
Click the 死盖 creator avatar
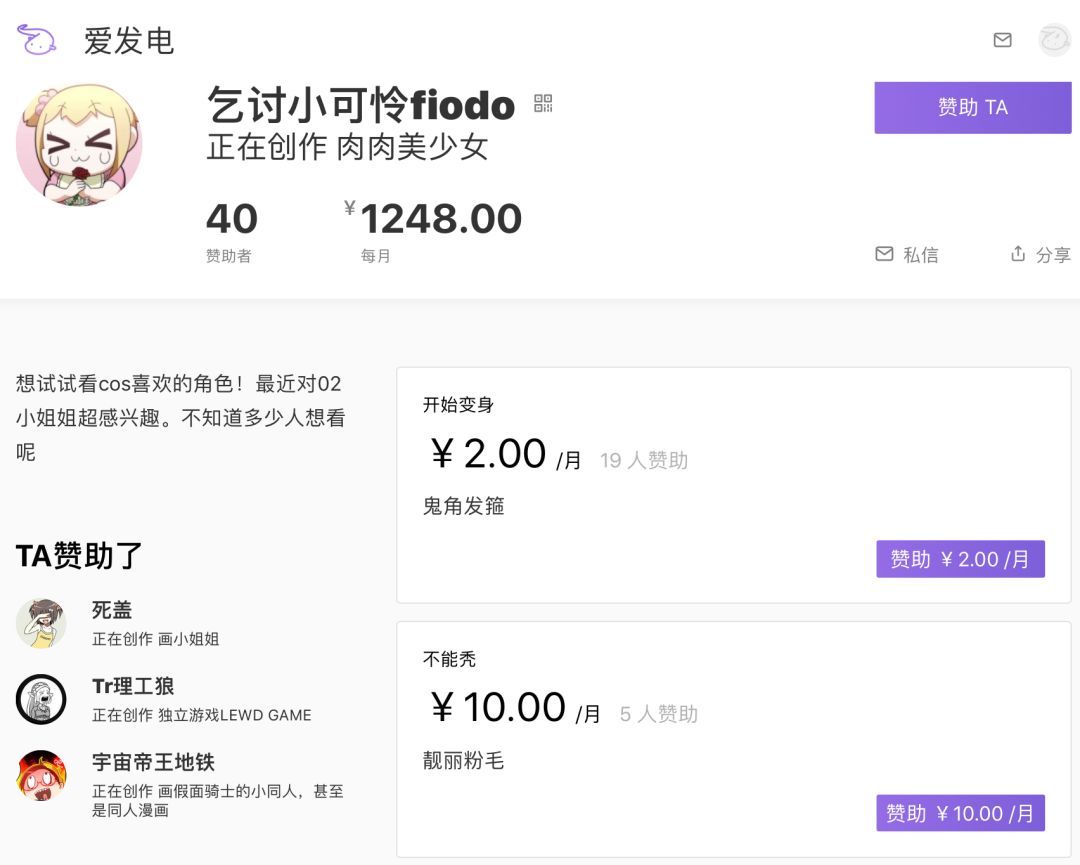click(41, 623)
